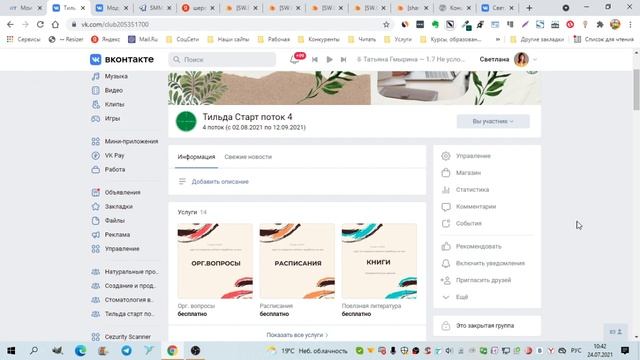This screenshot has width=640, height=360.
Task: Open the Extensions puzzle icon
Action: 600,24
